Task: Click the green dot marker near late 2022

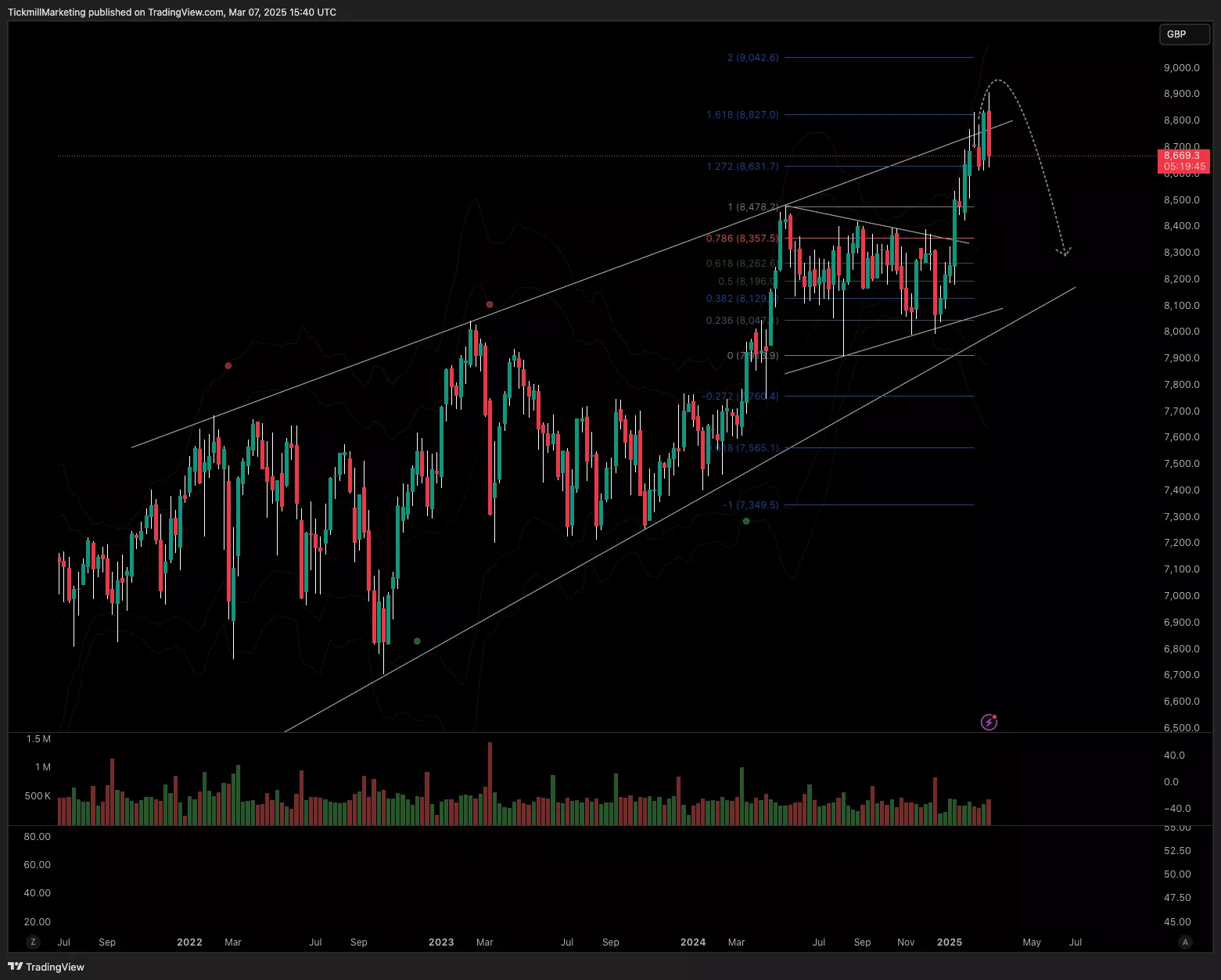Action: point(417,641)
